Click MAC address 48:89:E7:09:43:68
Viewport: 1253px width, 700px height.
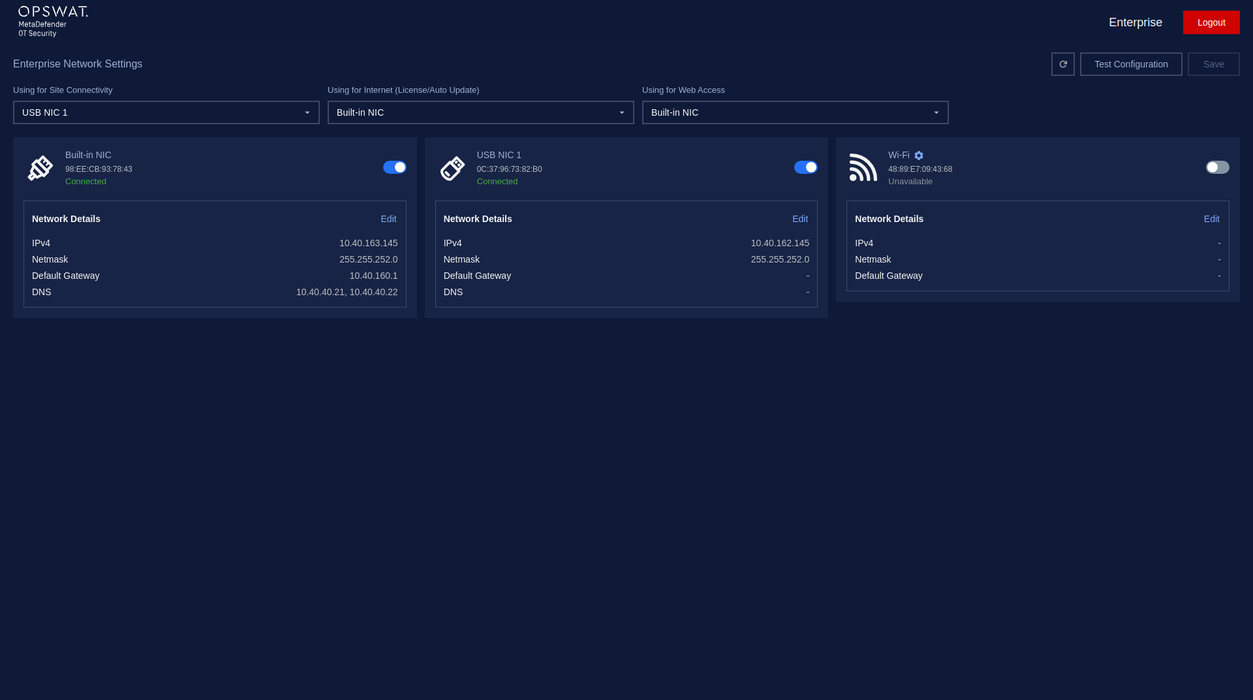point(920,169)
